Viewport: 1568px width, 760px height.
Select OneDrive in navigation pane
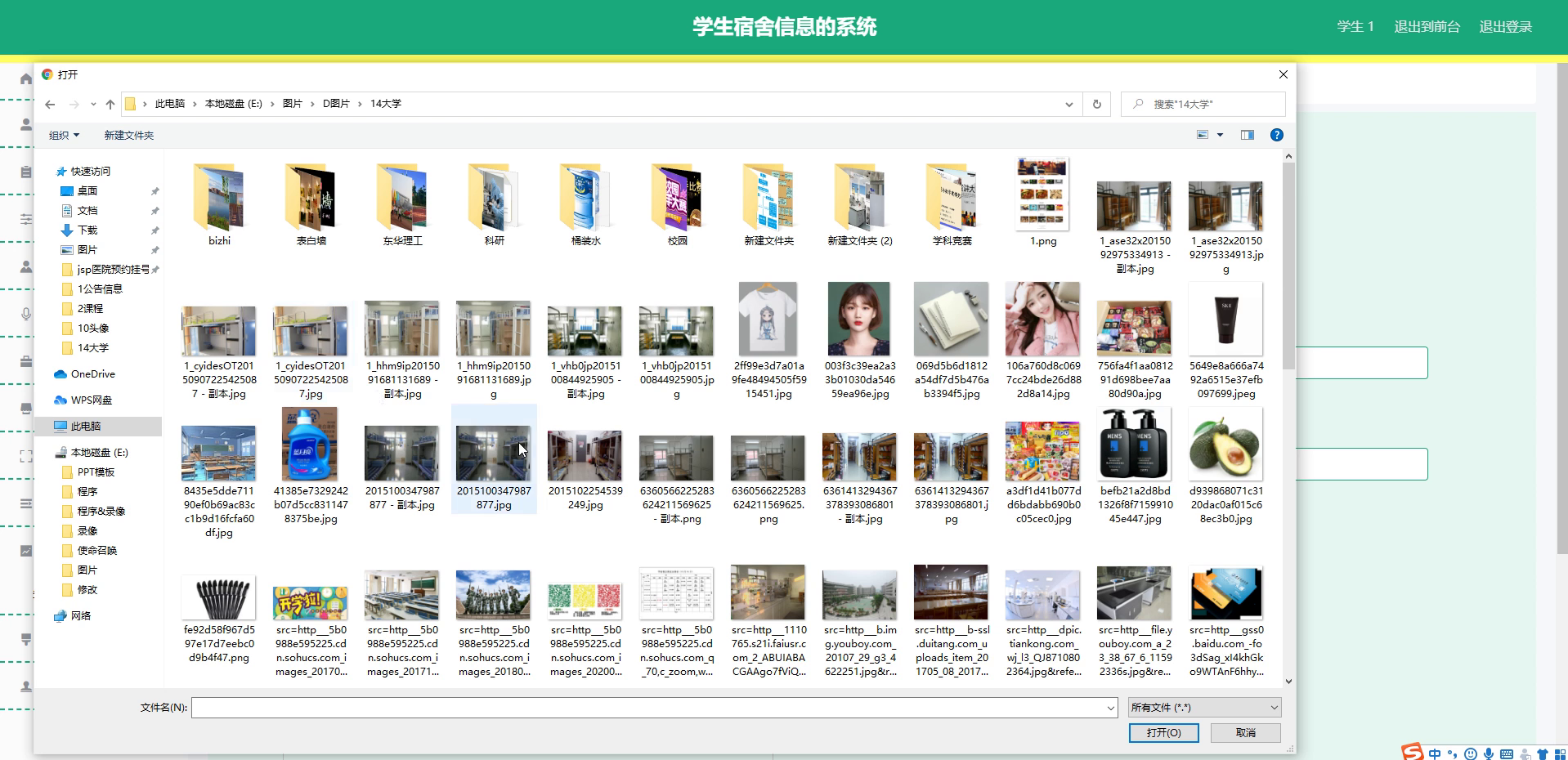[x=93, y=374]
